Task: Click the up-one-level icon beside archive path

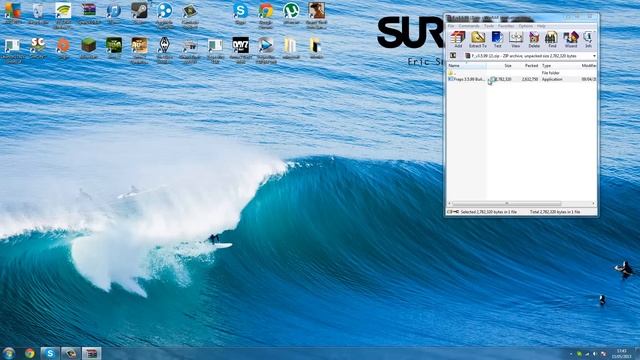Action: click(x=453, y=56)
